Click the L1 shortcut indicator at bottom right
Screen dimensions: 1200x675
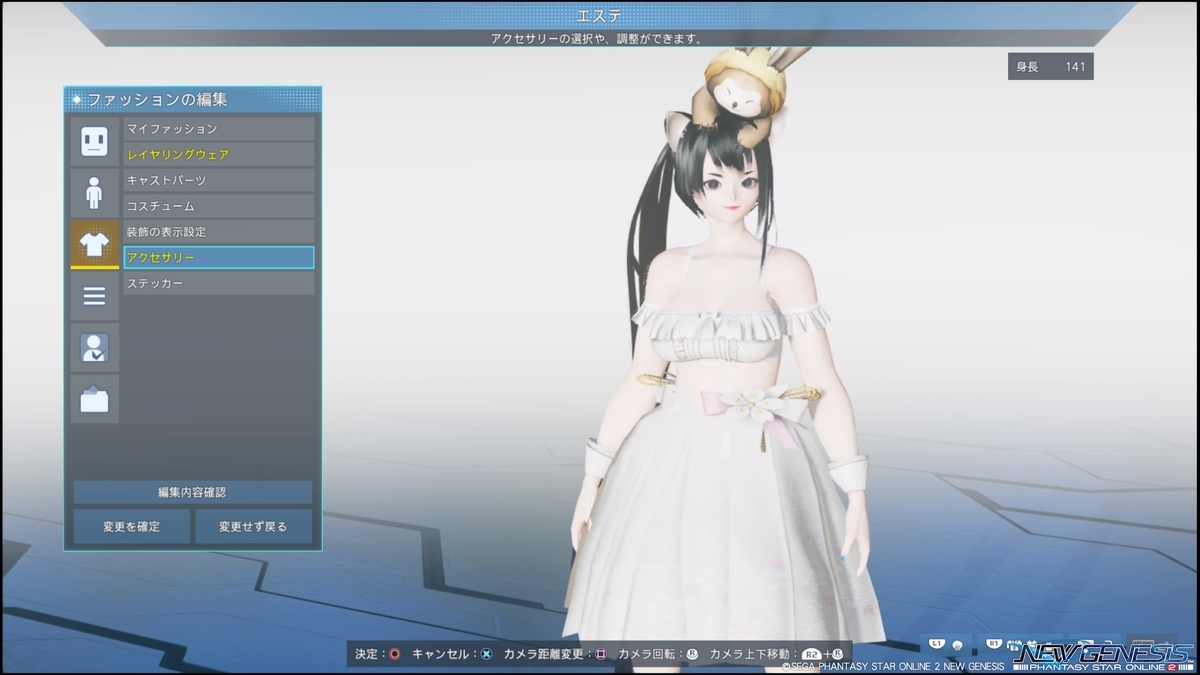937,644
